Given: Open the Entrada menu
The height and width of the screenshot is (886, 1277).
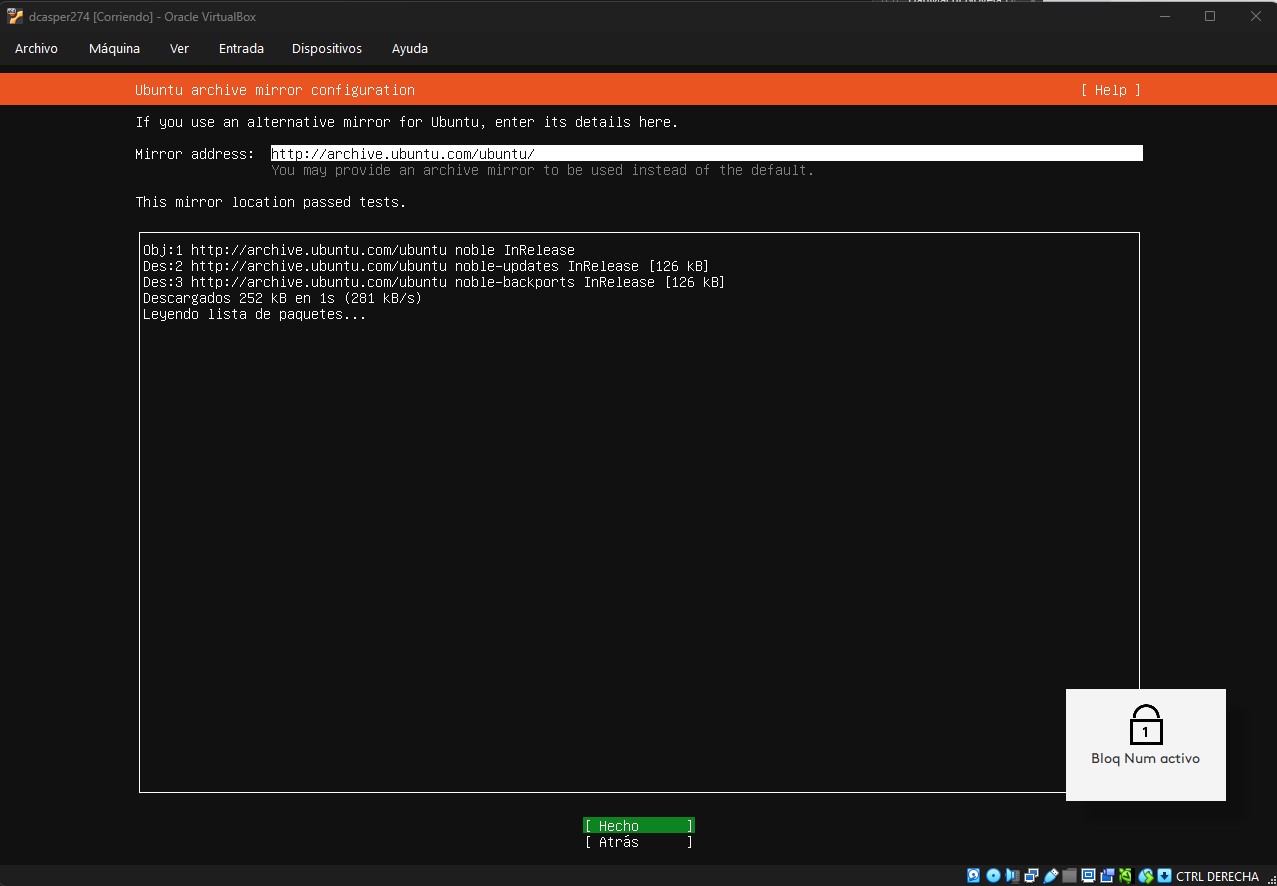Looking at the screenshot, I should [241, 48].
